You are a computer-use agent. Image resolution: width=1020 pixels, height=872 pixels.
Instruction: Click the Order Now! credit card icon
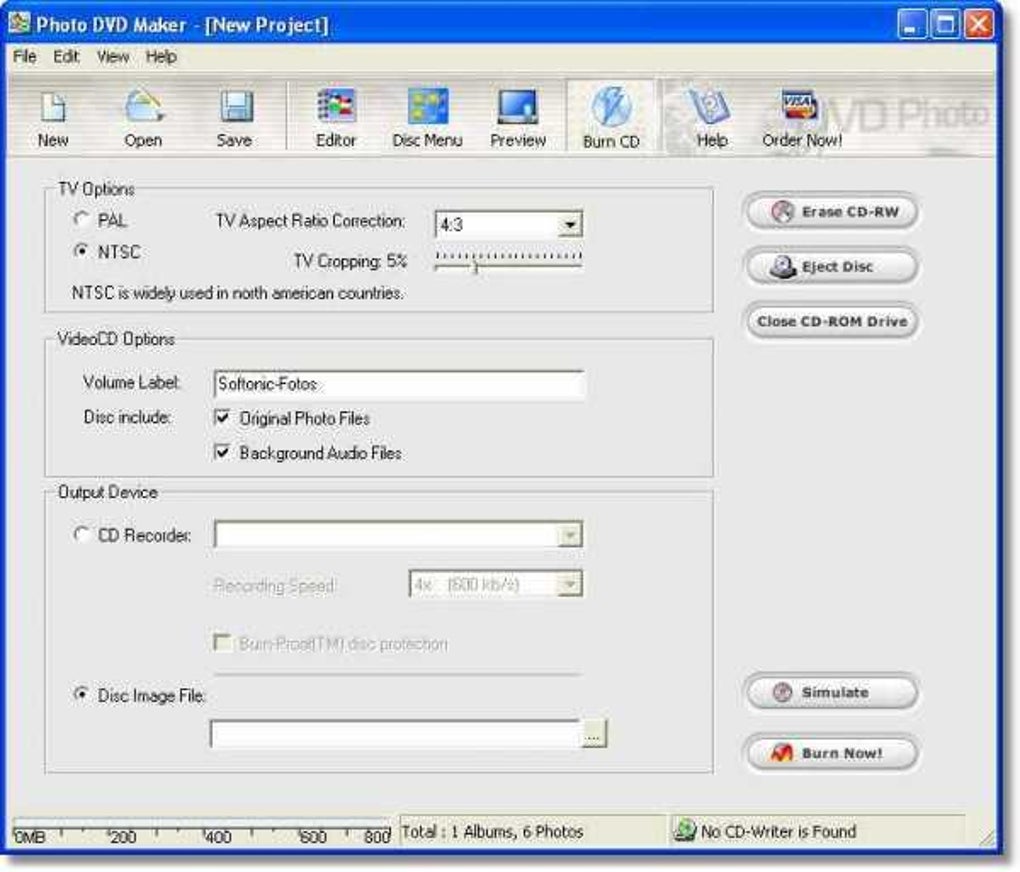pyautogui.click(x=799, y=106)
